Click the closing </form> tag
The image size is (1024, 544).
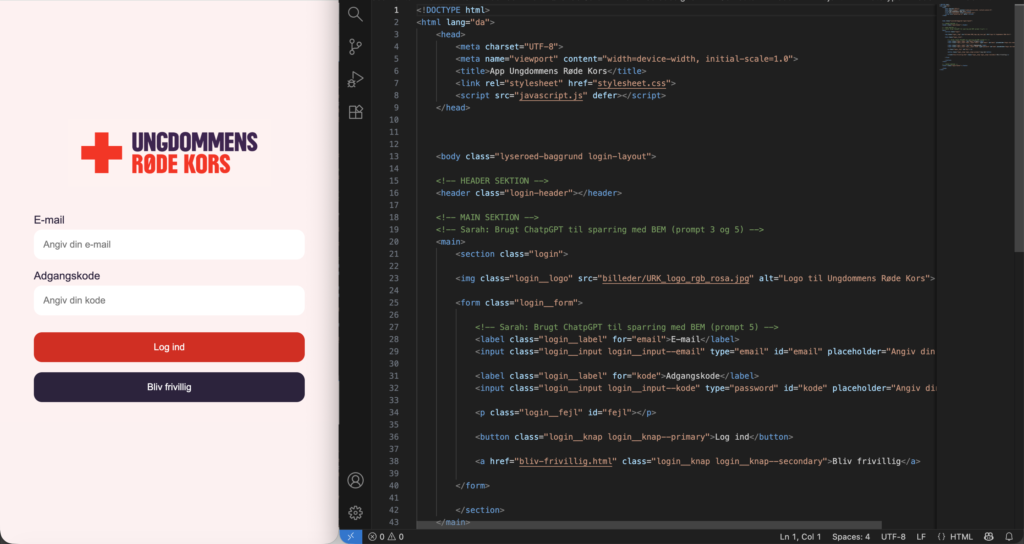tap(472, 485)
